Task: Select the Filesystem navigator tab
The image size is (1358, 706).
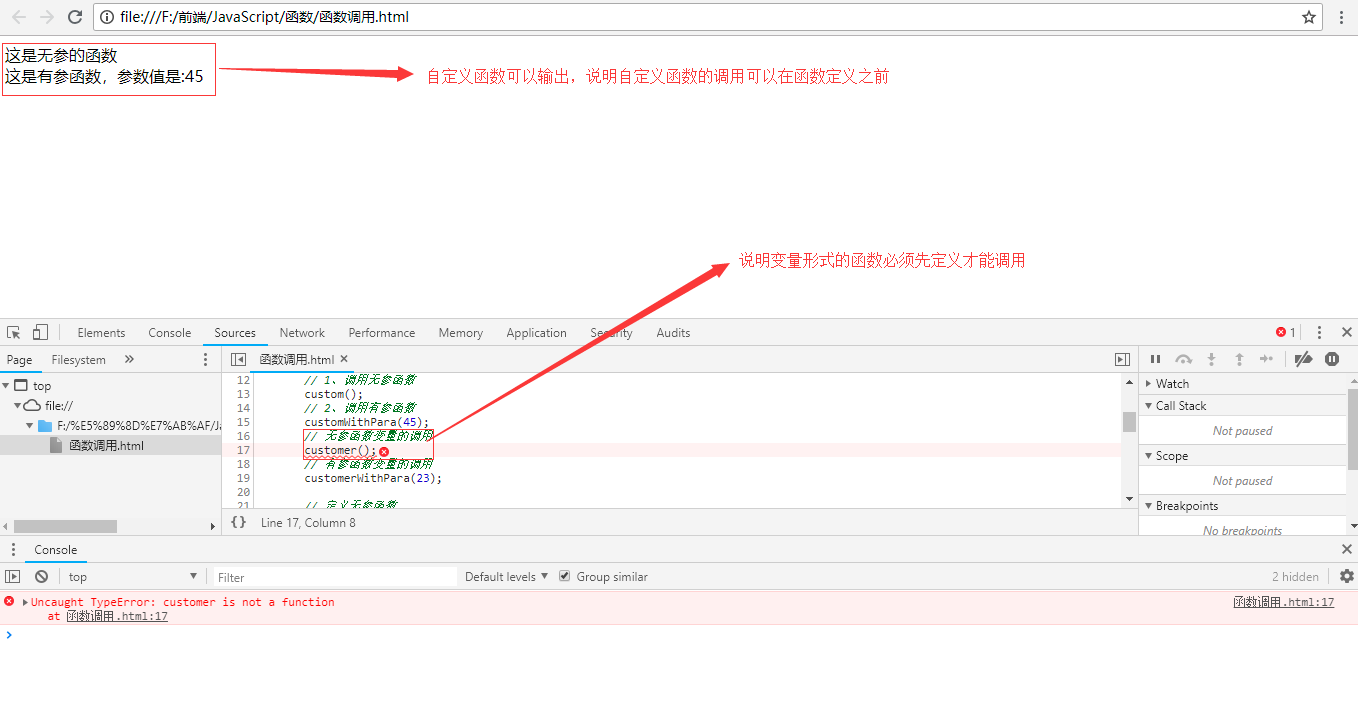Action: [x=78, y=359]
